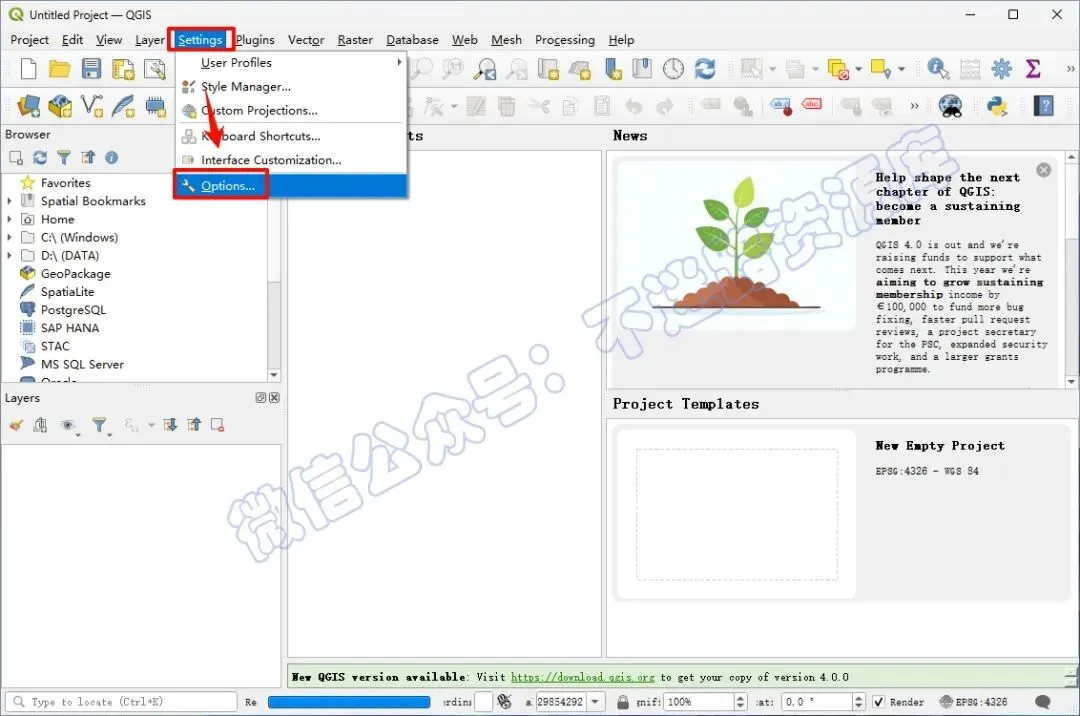Open the Settings menu
The height and width of the screenshot is (716, 1080).
200,40
